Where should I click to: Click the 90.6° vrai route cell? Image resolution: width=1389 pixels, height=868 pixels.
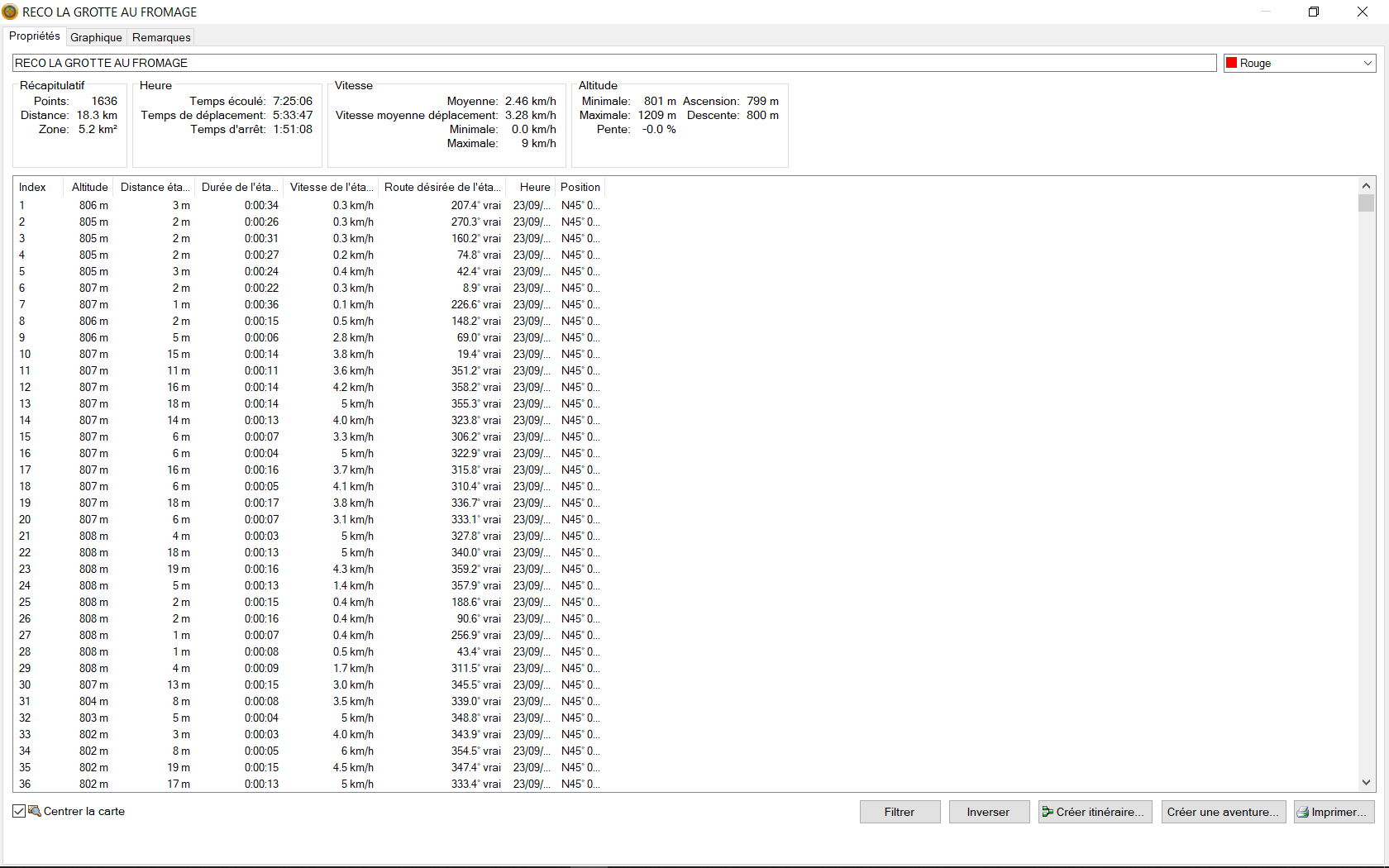click(479, 618)
